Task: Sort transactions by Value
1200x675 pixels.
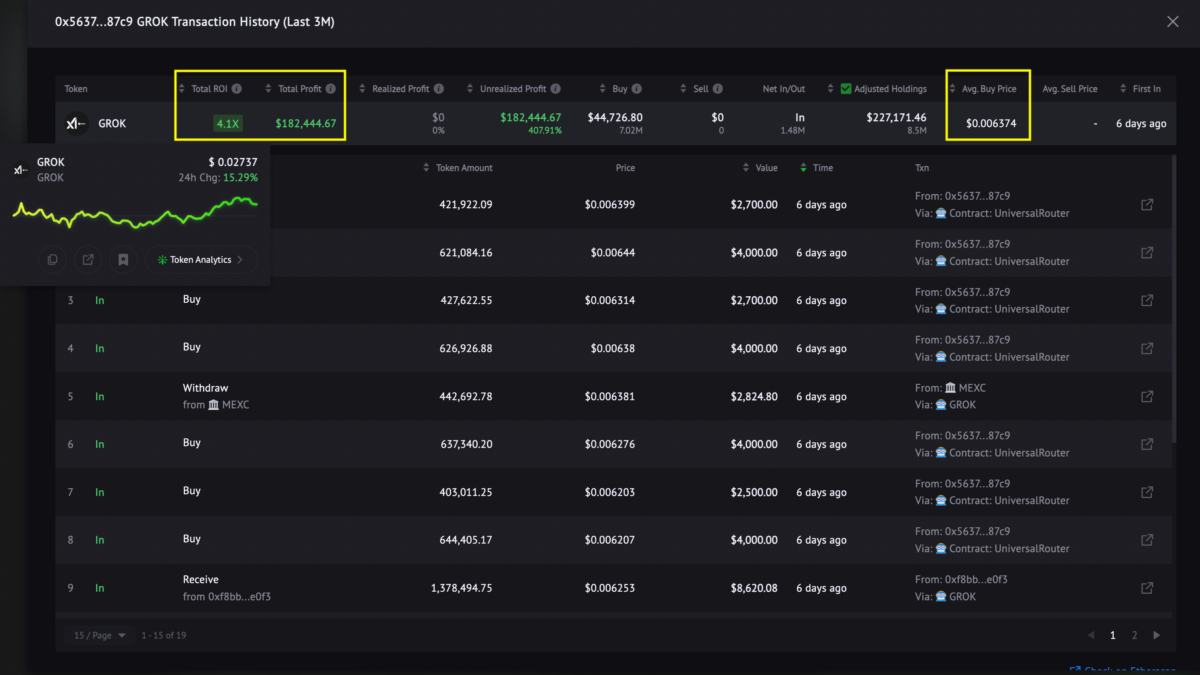Action: (x=746, y=168)
